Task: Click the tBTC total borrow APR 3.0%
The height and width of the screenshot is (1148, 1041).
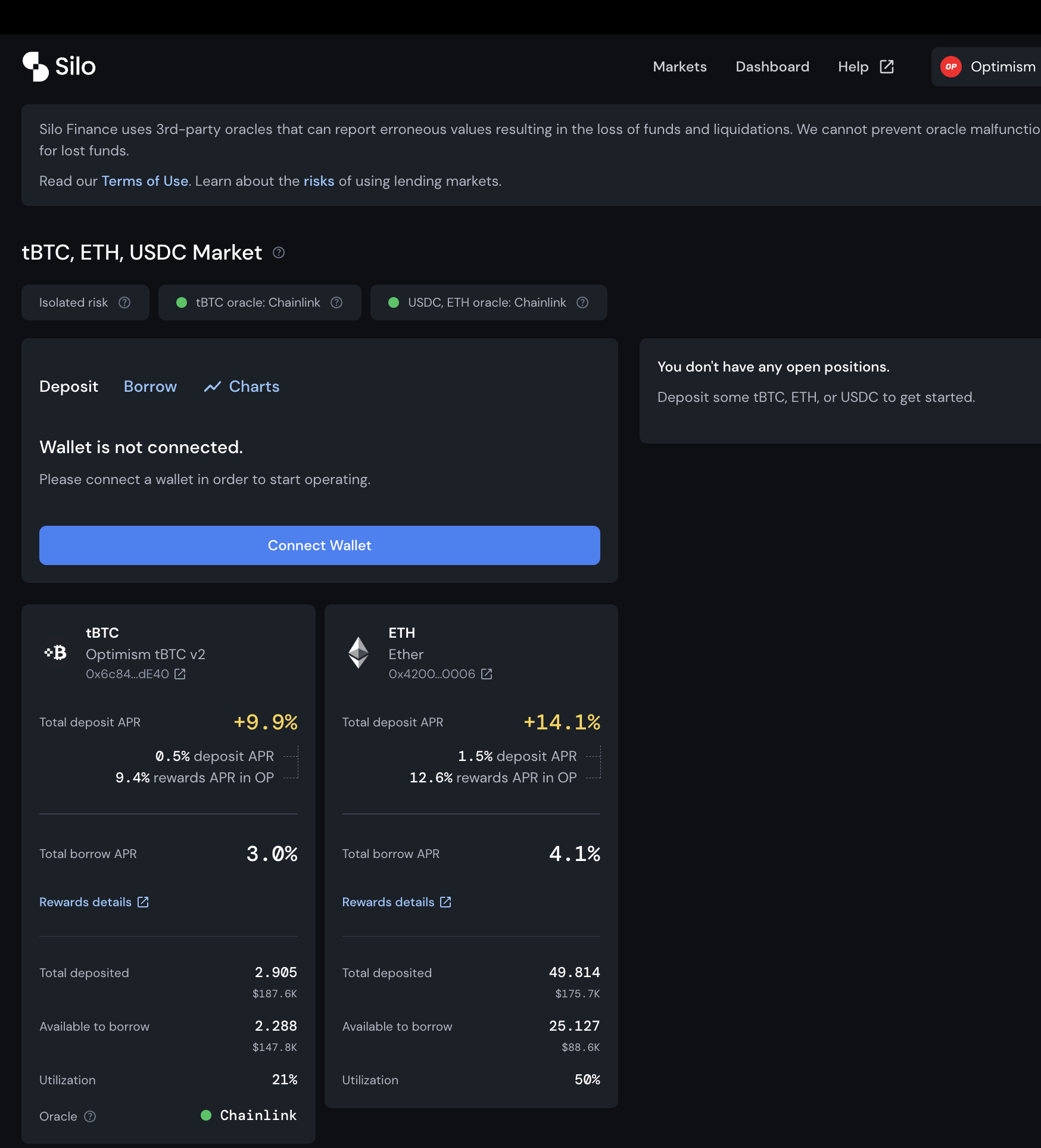Action: tap(272, 854)
